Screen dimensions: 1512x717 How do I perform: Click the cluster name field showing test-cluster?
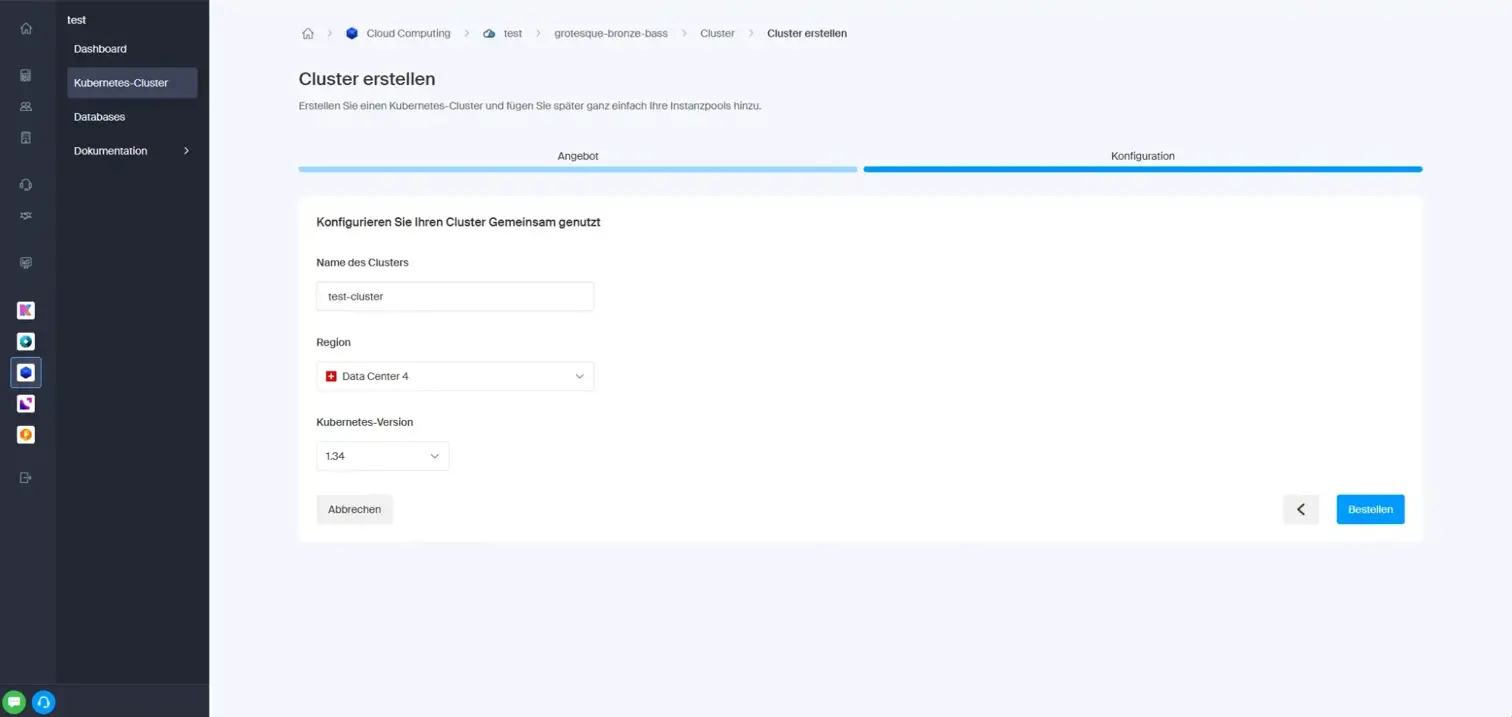point(455,296)
